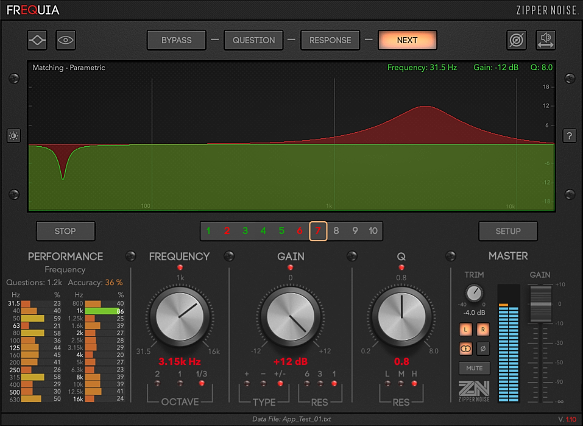Click round button right of FREQUENCY heading
The height and width of the screenshot is (426, 583).
(x=229, y=256)
